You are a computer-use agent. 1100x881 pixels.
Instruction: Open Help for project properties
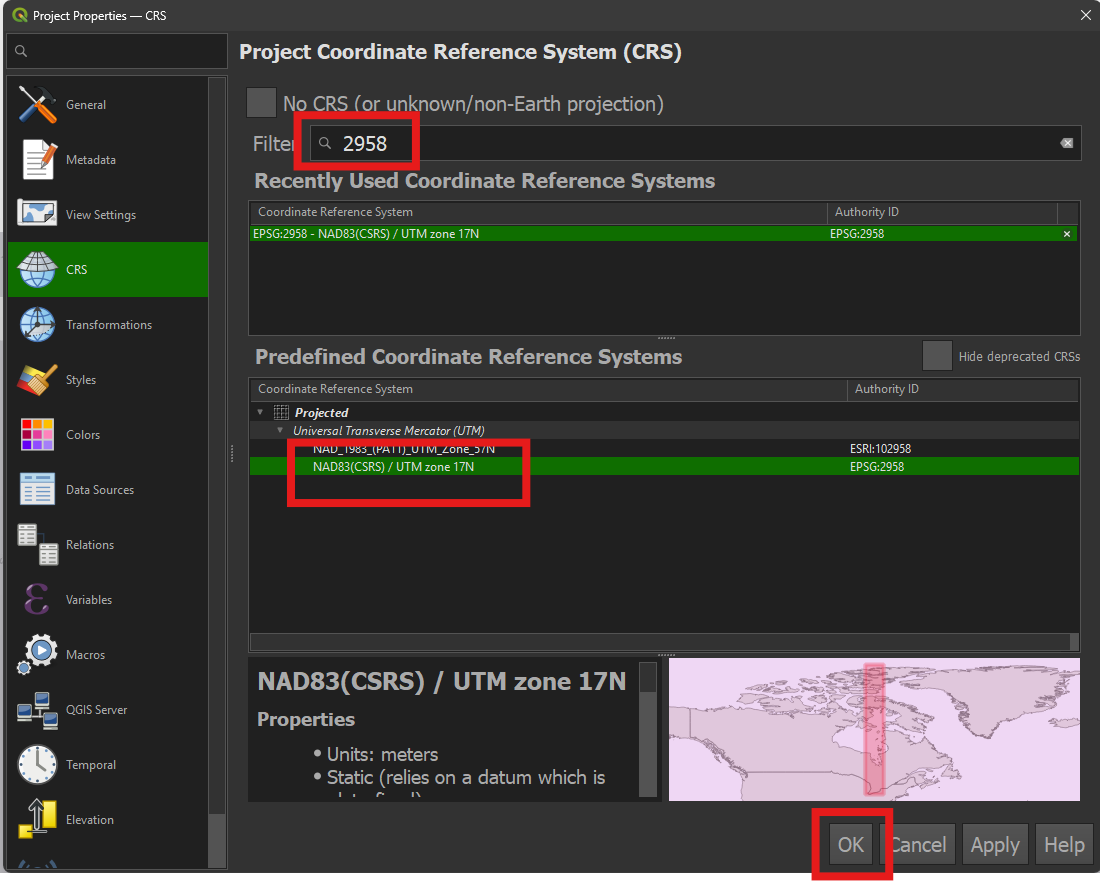(x=1064, y=845)
